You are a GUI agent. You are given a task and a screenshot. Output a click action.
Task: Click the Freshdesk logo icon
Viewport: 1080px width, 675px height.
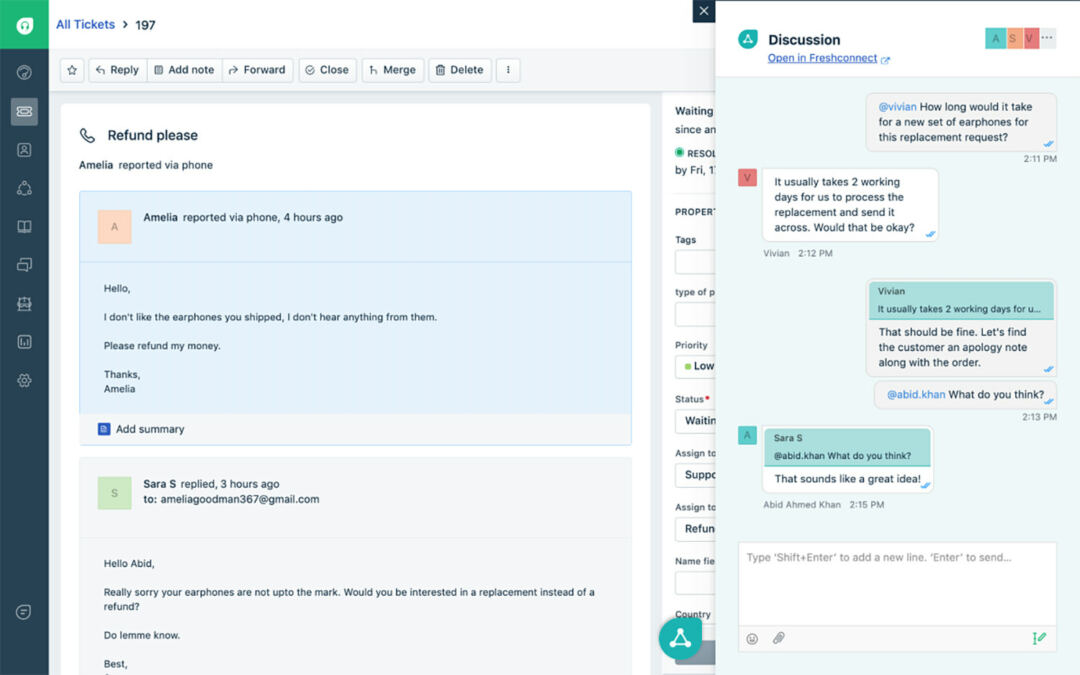(x=24, y=25)
